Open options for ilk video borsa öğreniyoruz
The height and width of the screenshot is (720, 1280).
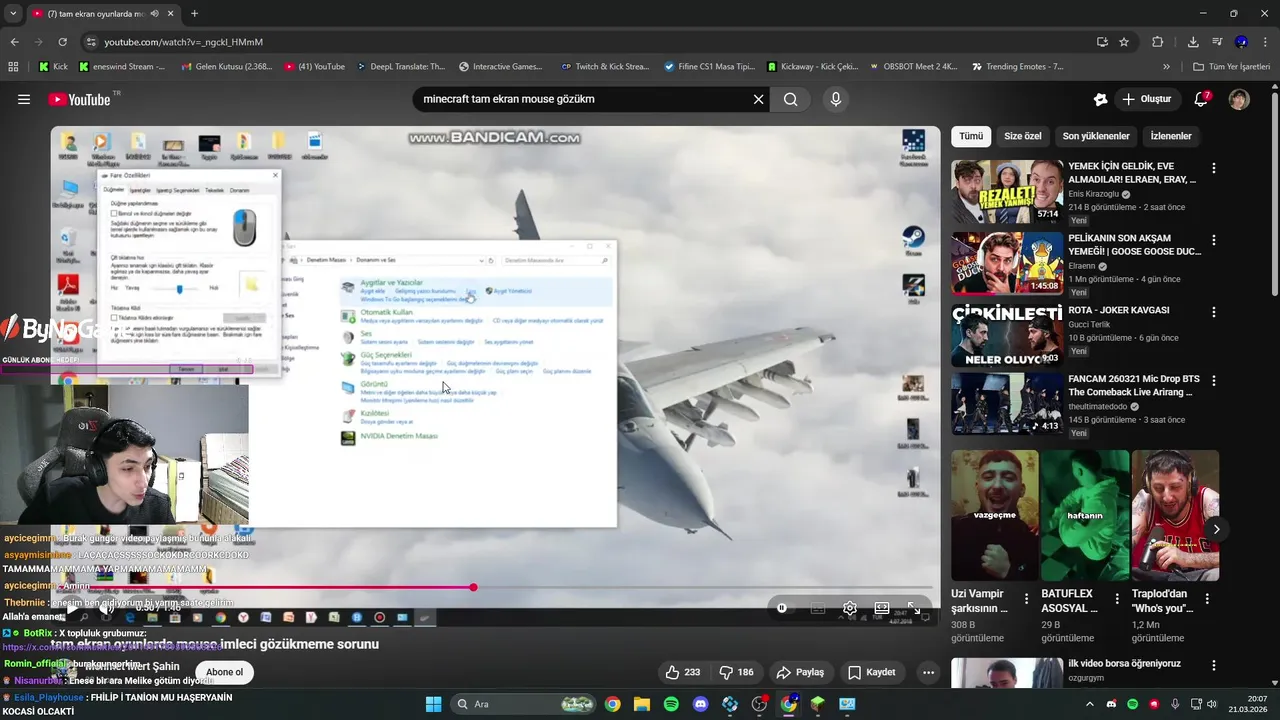click(x=1214, y=667)
